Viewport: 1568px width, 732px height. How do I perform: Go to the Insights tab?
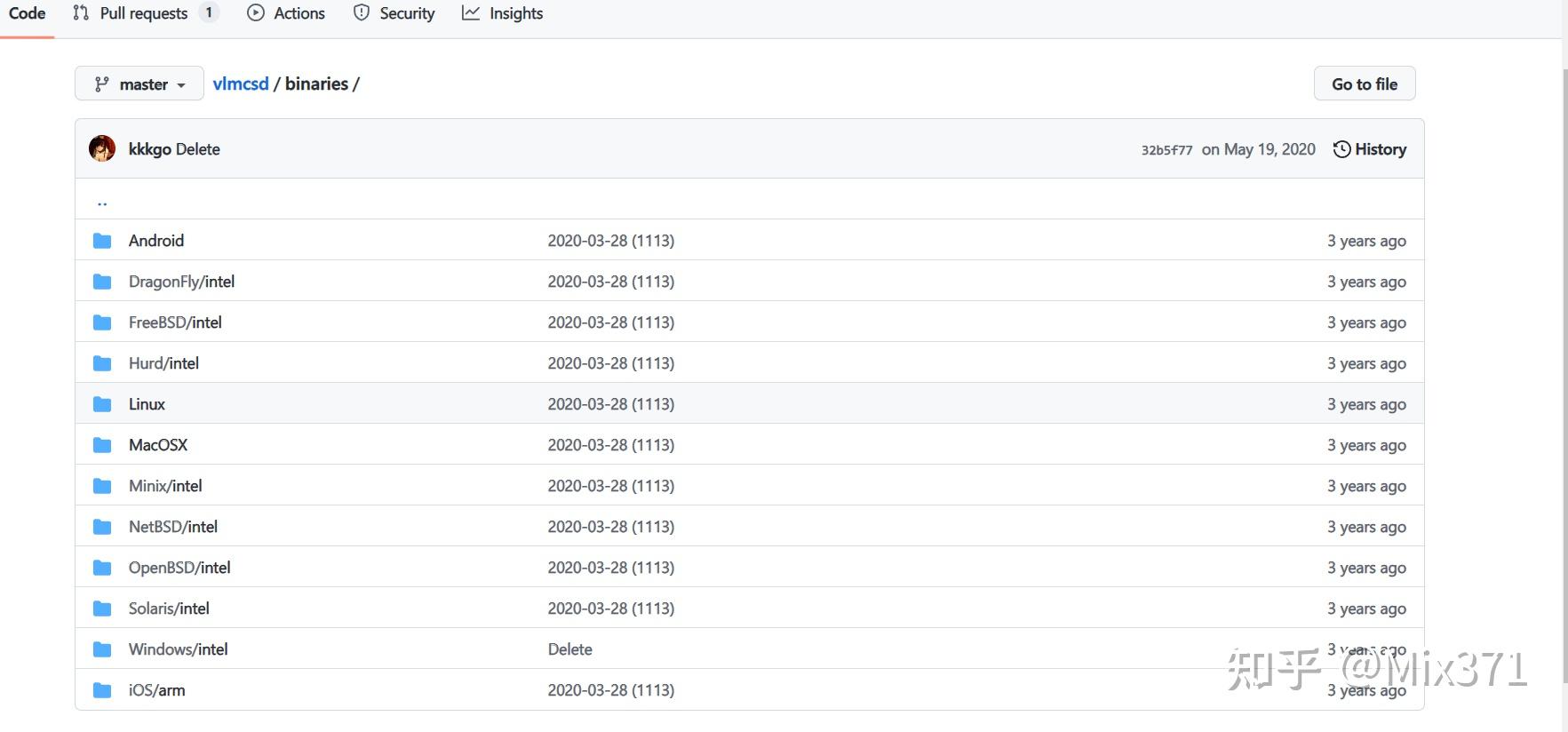click(503, 13)
